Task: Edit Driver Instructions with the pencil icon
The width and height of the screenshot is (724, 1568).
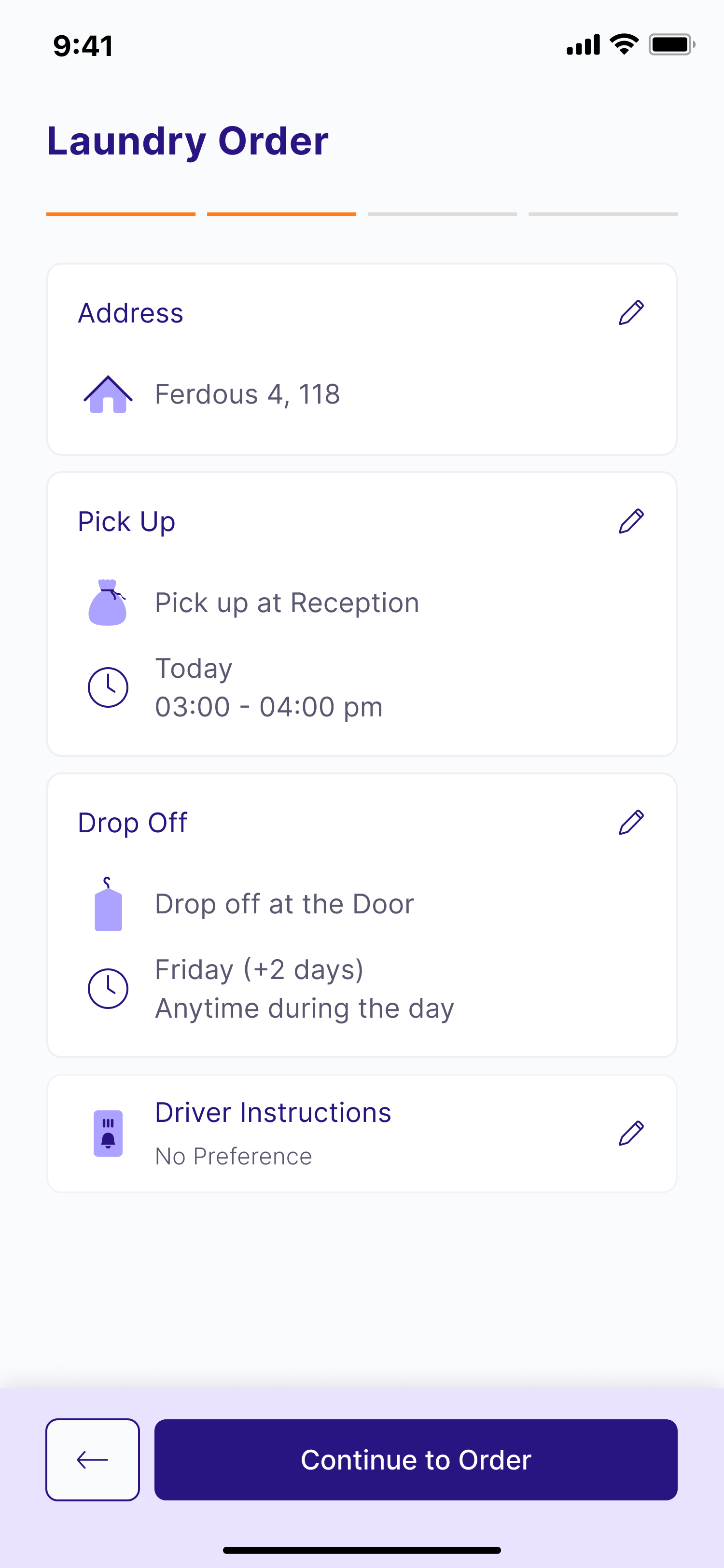Action: [631, 1134]
